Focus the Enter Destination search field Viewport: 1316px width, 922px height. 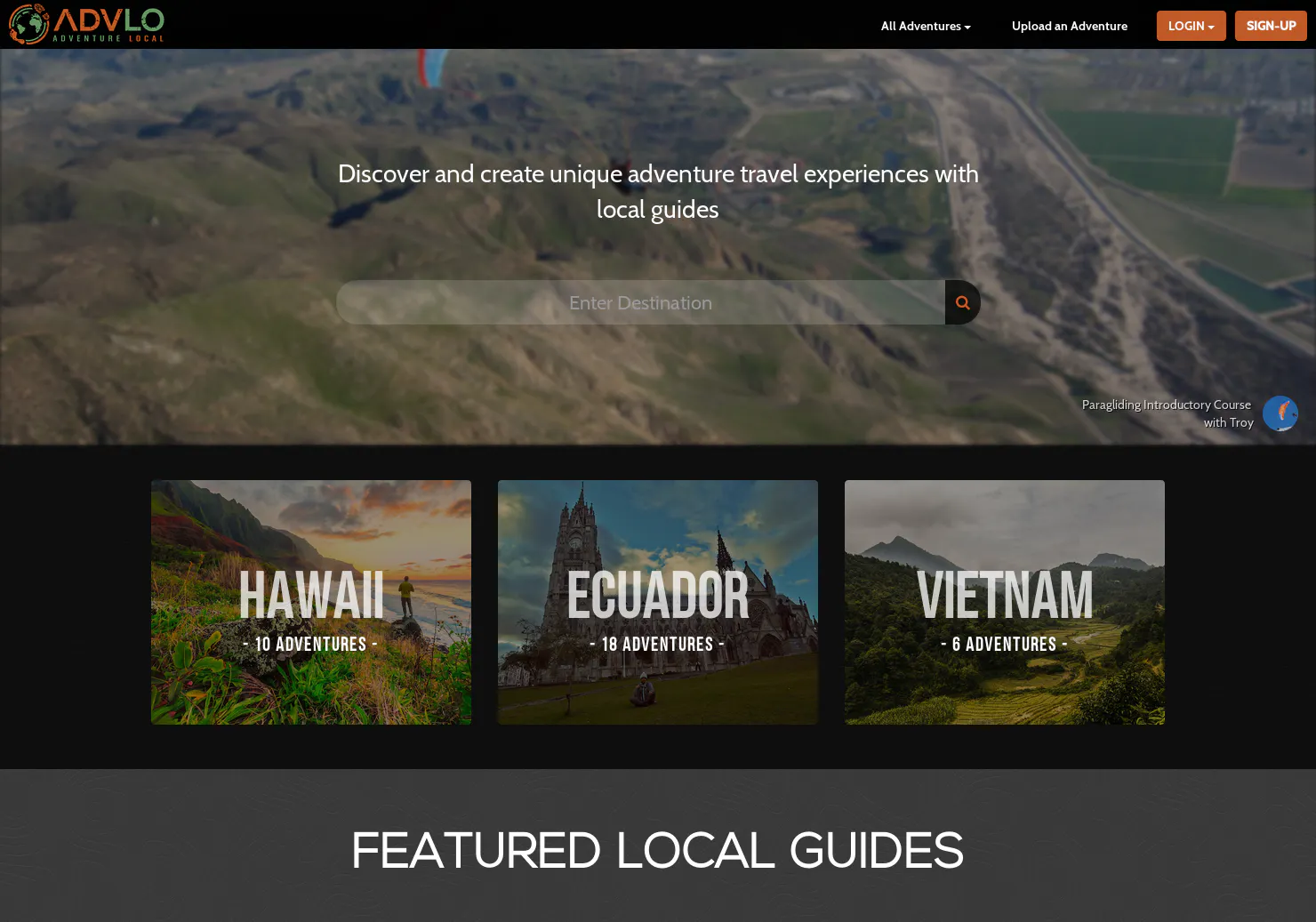click(x=640, y=302)
